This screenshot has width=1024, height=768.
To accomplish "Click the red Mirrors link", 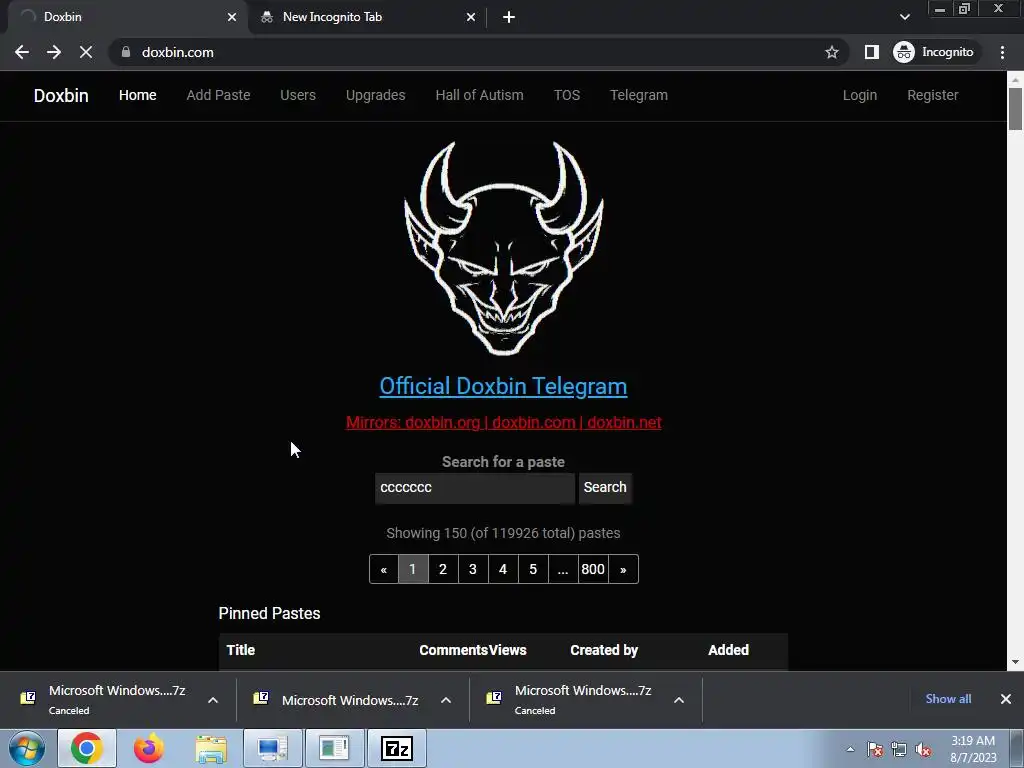I will 504,423.
